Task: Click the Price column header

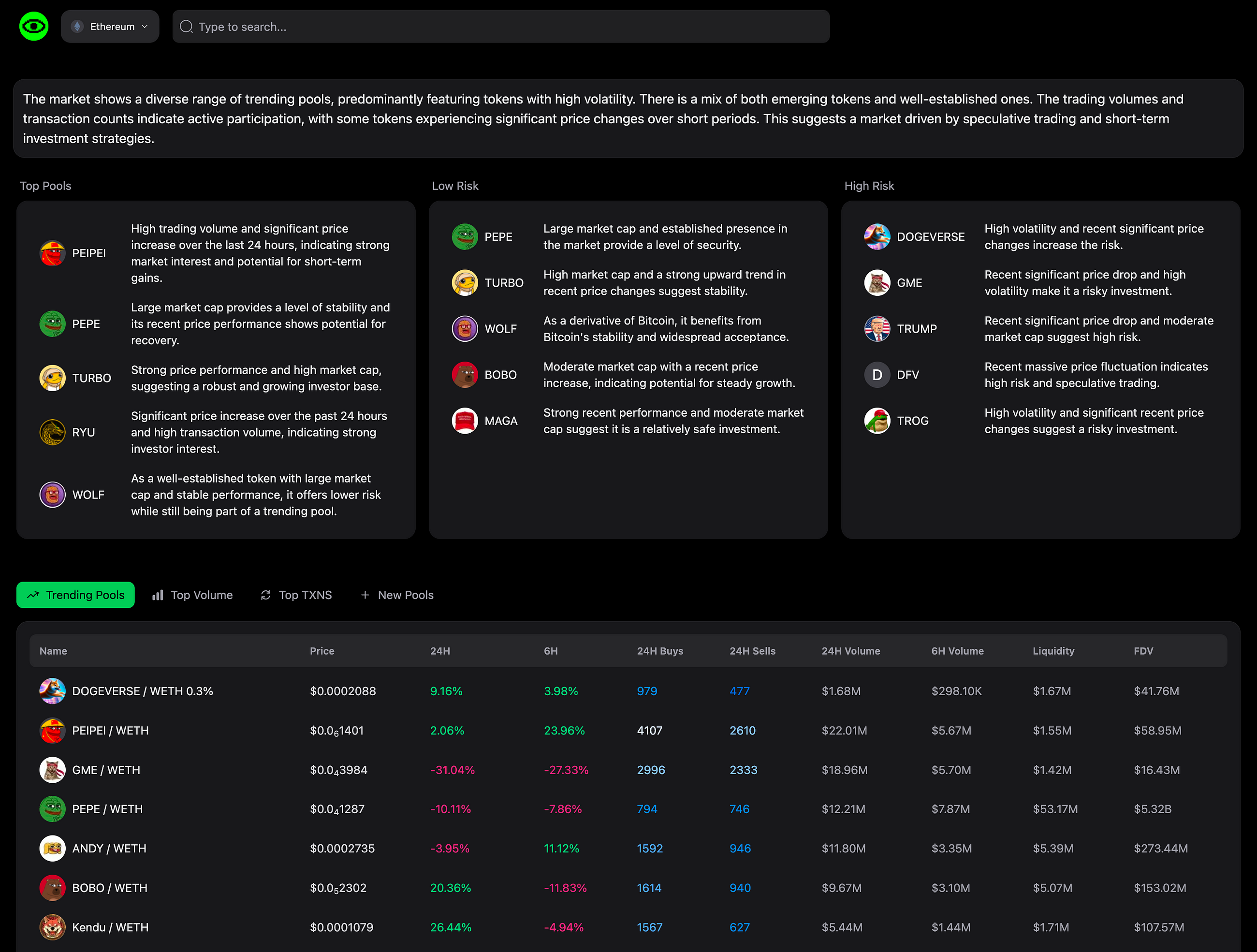Action: 322,651
